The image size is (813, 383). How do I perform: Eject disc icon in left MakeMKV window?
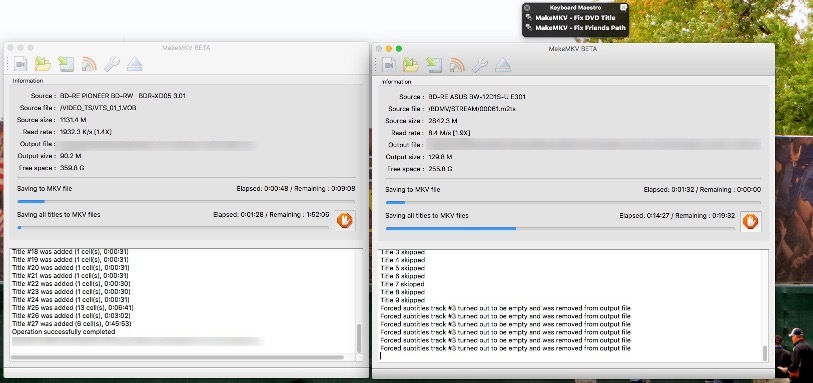[x=134, y=64]
